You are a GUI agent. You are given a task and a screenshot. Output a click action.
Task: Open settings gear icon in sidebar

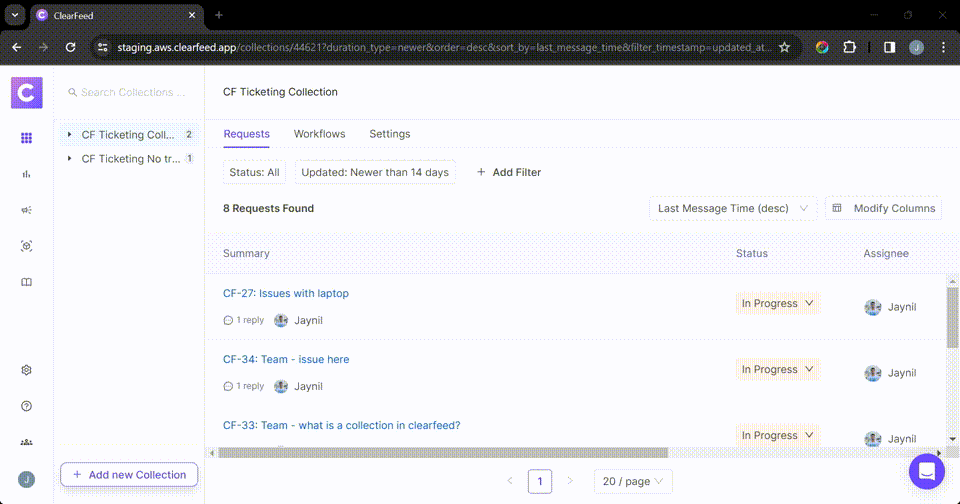pos(26,370)
